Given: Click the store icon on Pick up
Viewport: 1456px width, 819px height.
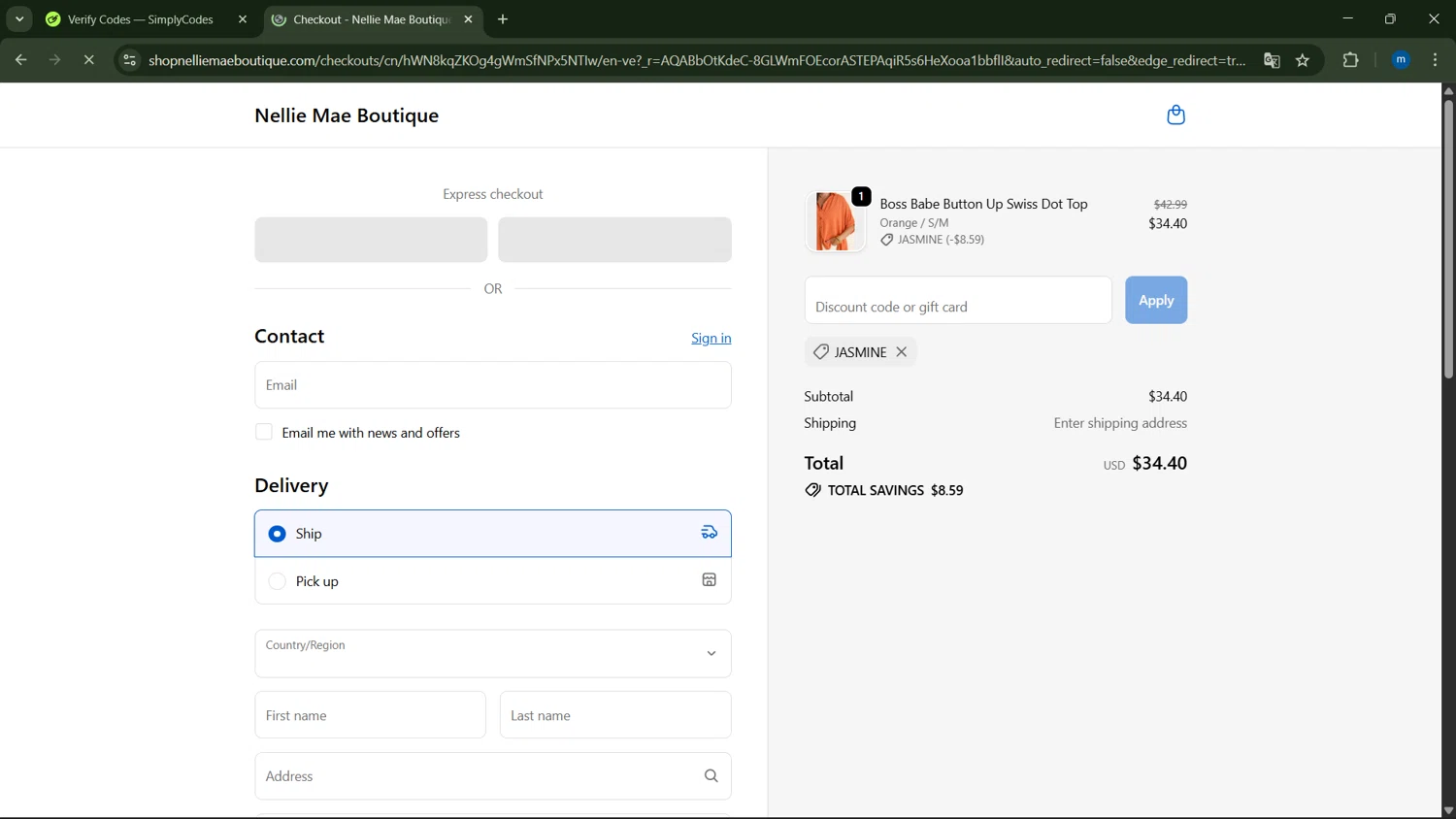Looking at the screenshot, I should click(x=710, y=580).
